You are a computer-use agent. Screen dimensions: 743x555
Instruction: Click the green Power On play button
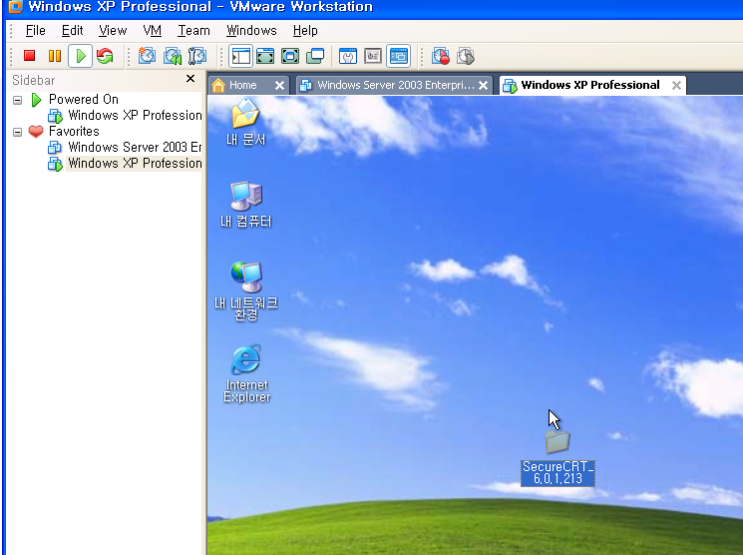pyautogui.click(x=81, y=56)
